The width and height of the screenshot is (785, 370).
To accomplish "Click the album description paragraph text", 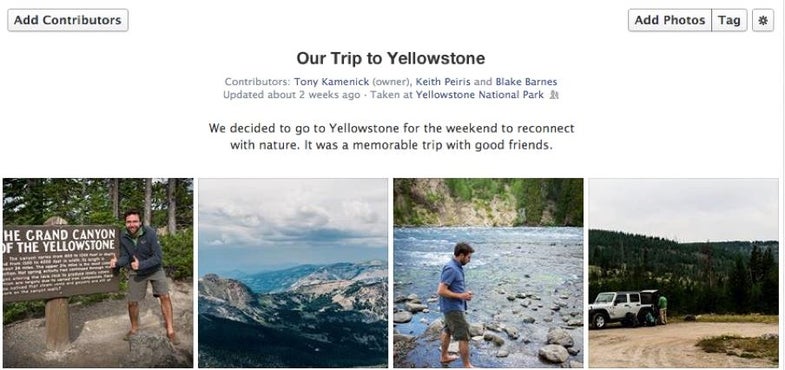I will (391, 137).
